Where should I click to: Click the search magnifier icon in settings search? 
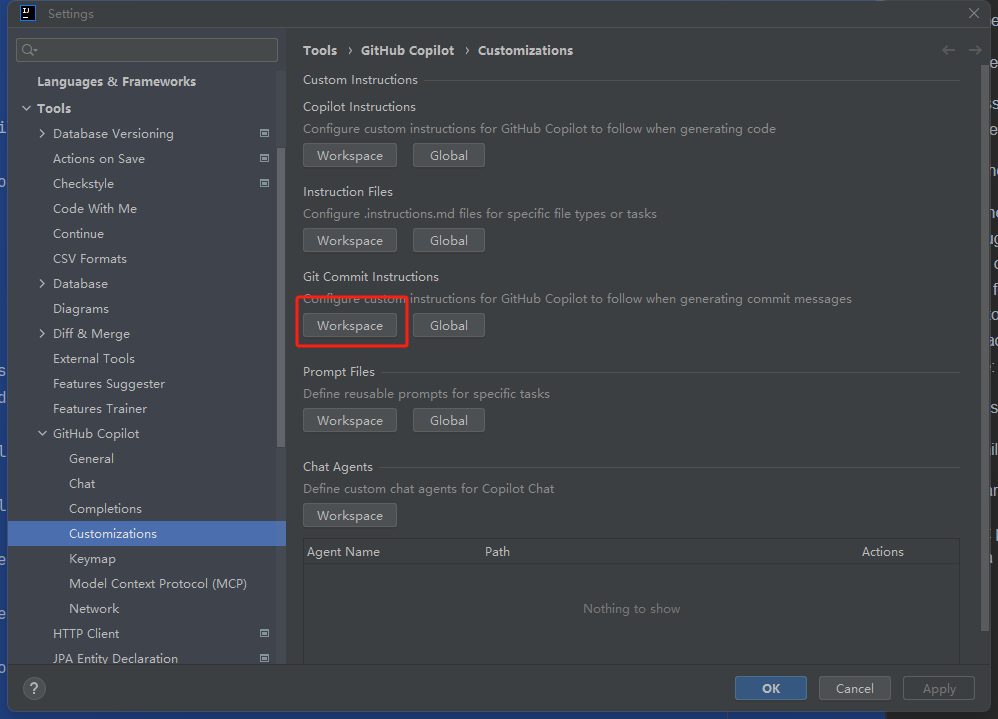coord(29,50)
